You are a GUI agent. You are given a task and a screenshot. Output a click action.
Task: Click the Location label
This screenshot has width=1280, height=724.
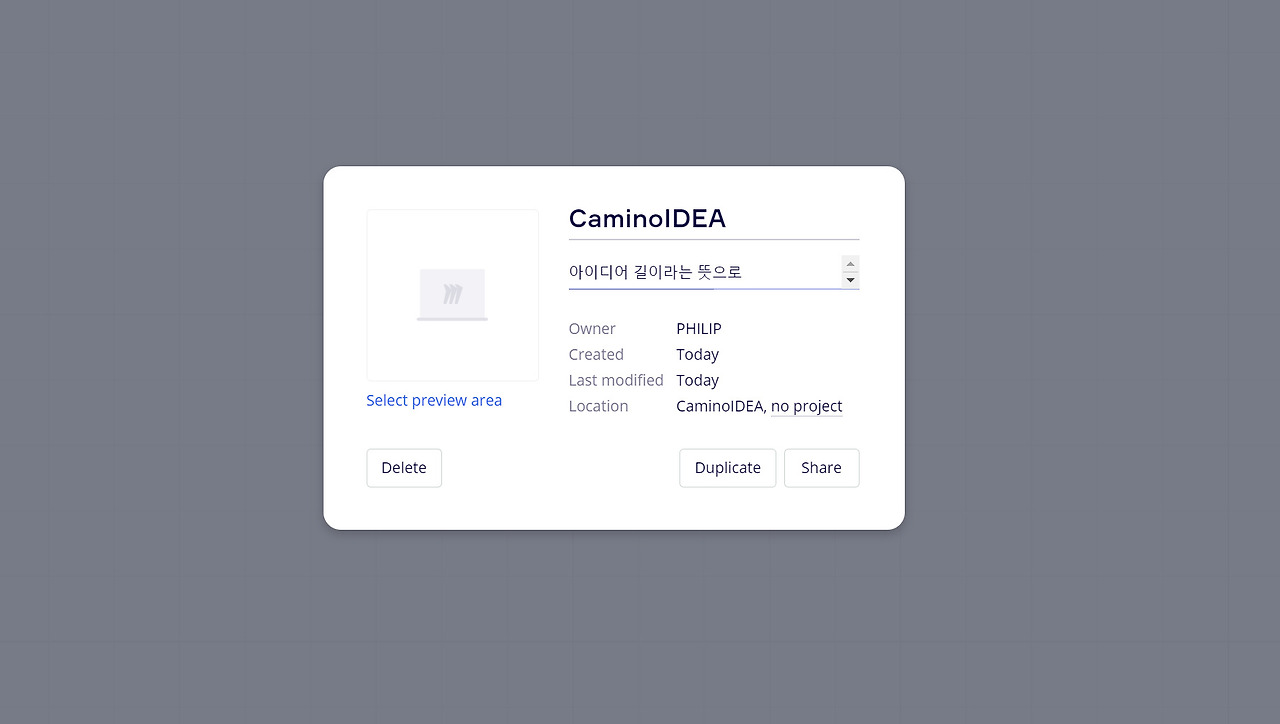(x=598, y=406)
